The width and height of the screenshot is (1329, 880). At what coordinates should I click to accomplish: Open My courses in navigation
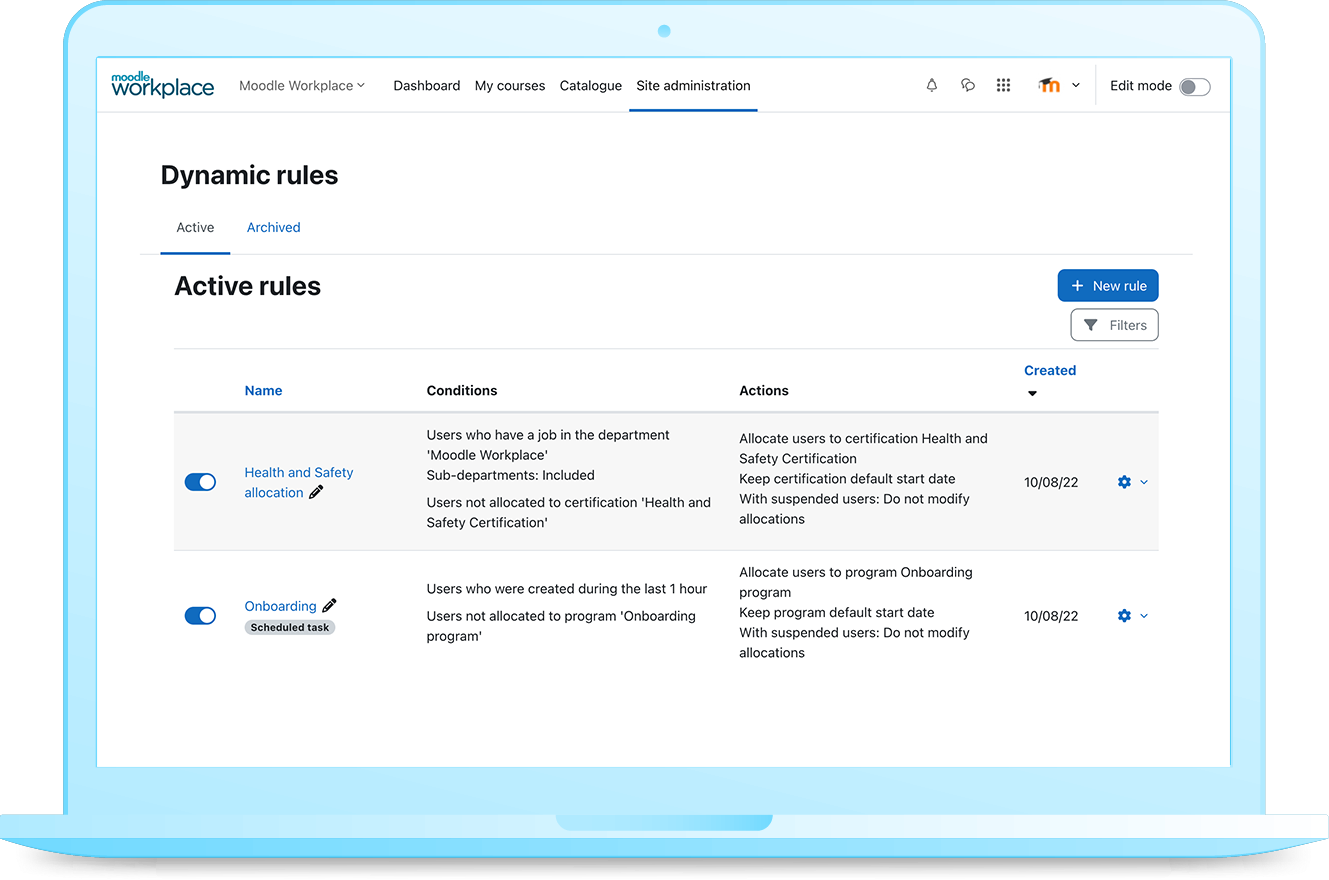click(x=510, y=86)
